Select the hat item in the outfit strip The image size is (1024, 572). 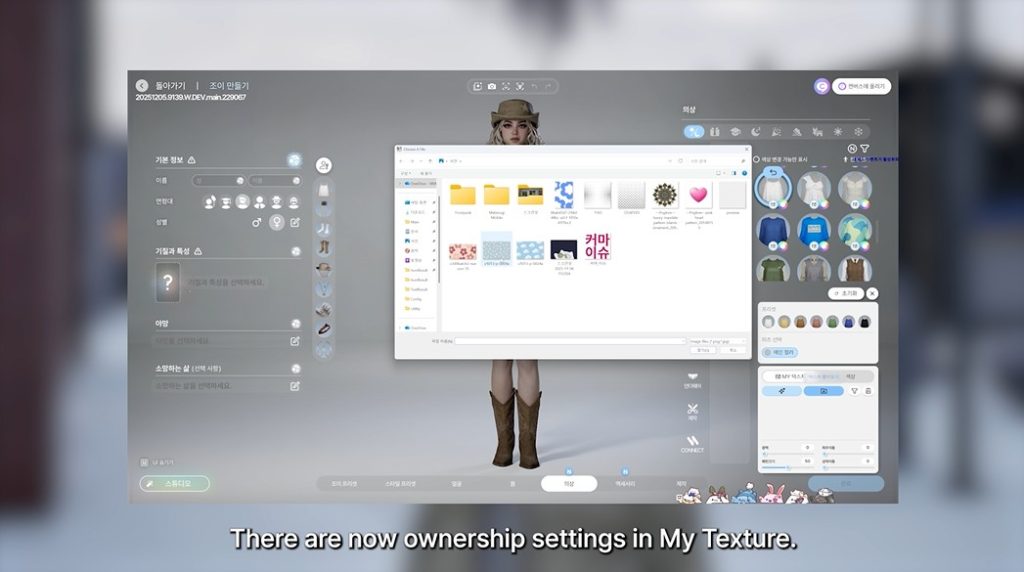click(324, 268)
